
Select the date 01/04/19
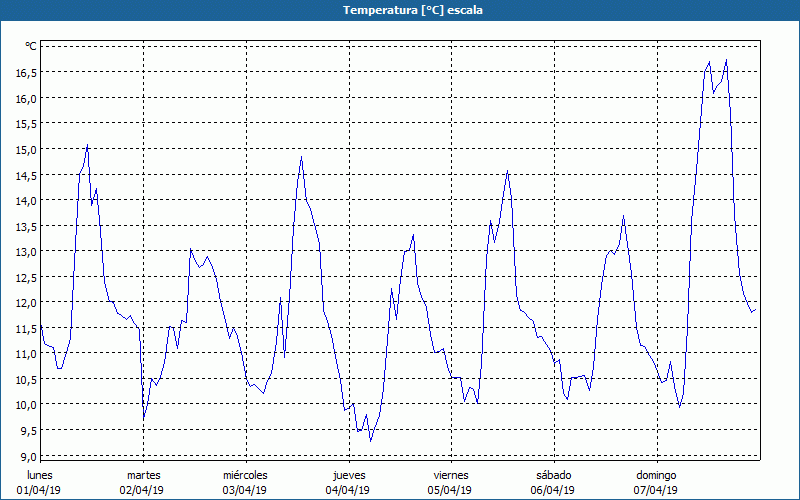click(x=39, y=490)
